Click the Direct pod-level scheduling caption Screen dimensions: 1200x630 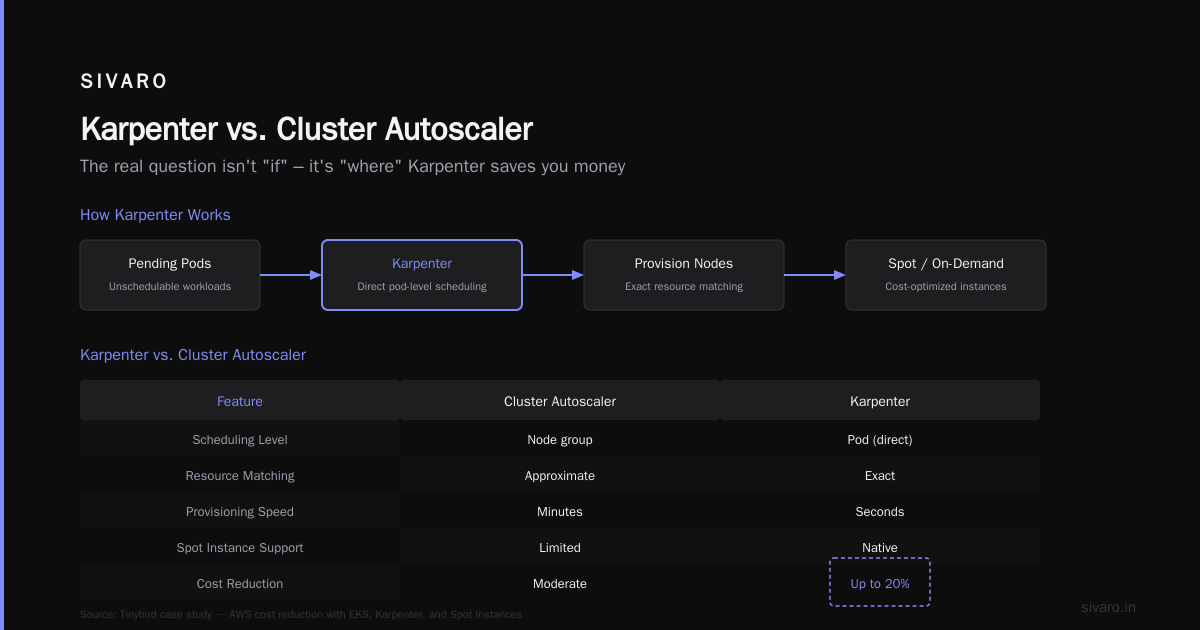point(422,286)
